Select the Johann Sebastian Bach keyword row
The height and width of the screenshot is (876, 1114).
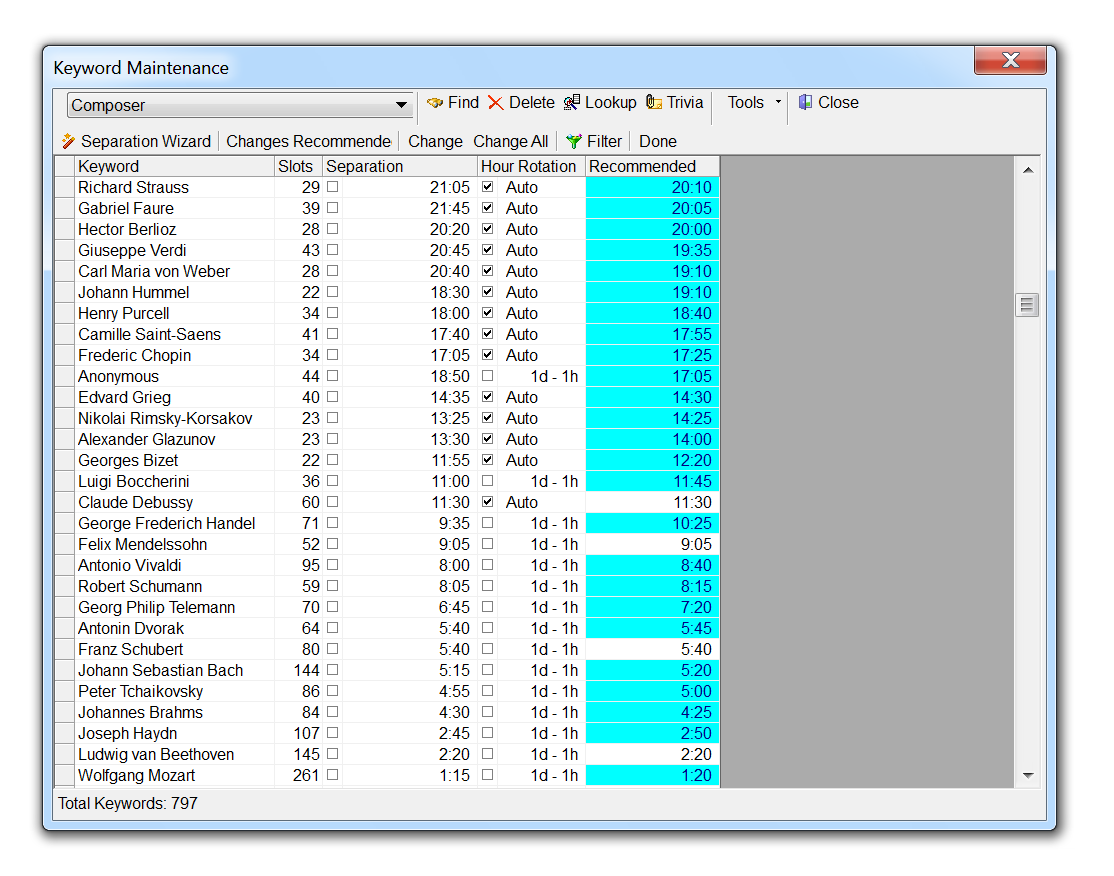tap(161, 670)
